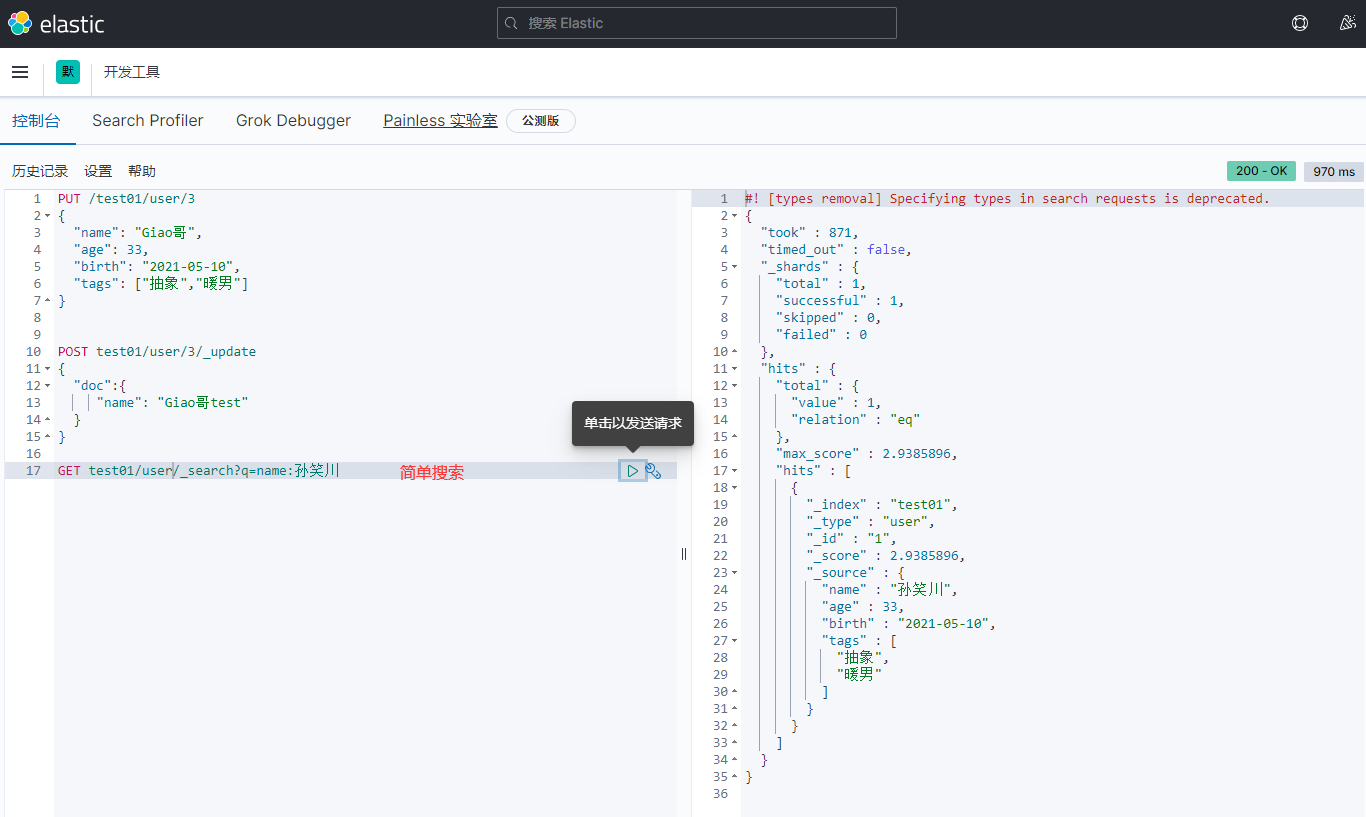Open the help menu lifebuoy icon

tap(1300, 23)
